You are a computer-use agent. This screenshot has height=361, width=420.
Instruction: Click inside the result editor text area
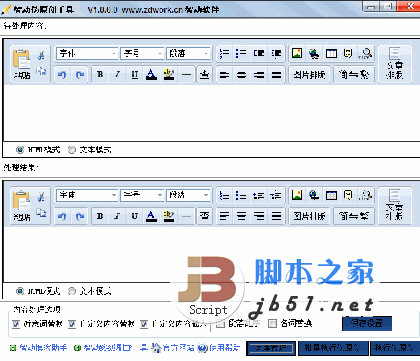(x=212, y=254)
